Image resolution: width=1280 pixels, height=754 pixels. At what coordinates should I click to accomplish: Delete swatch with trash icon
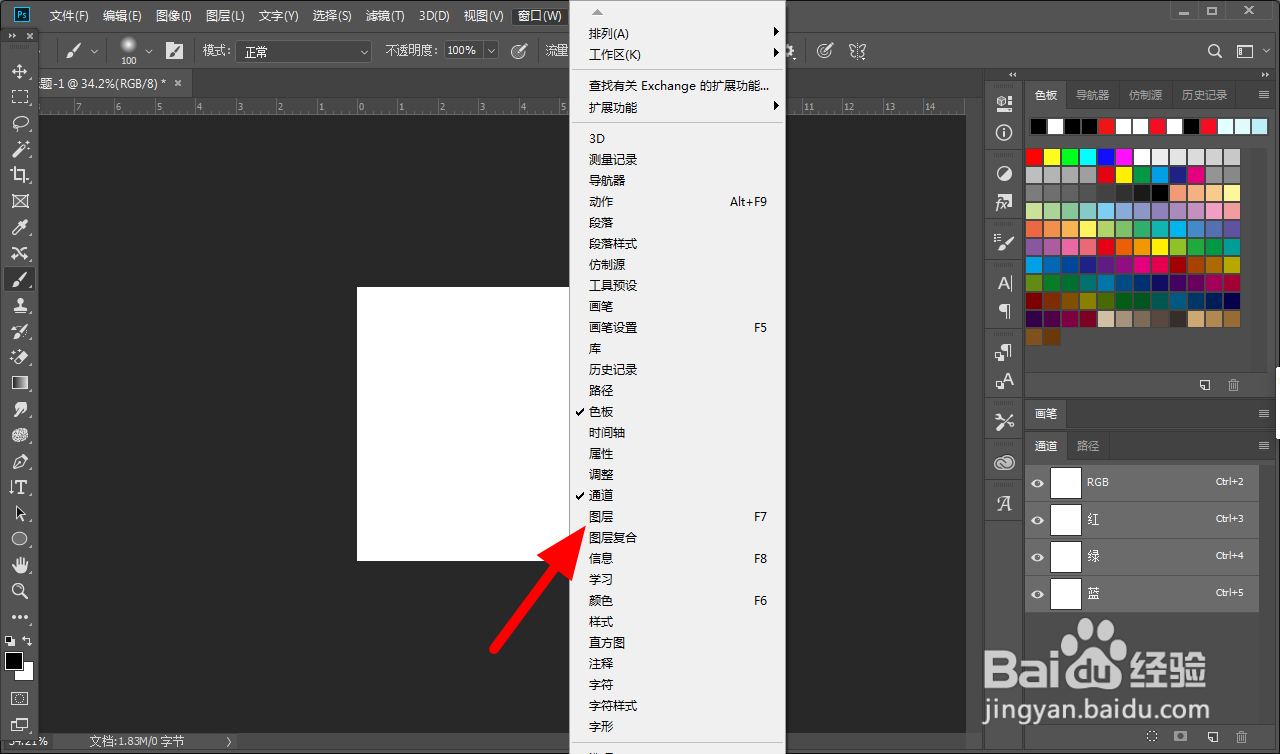(x=1233, y=385)
